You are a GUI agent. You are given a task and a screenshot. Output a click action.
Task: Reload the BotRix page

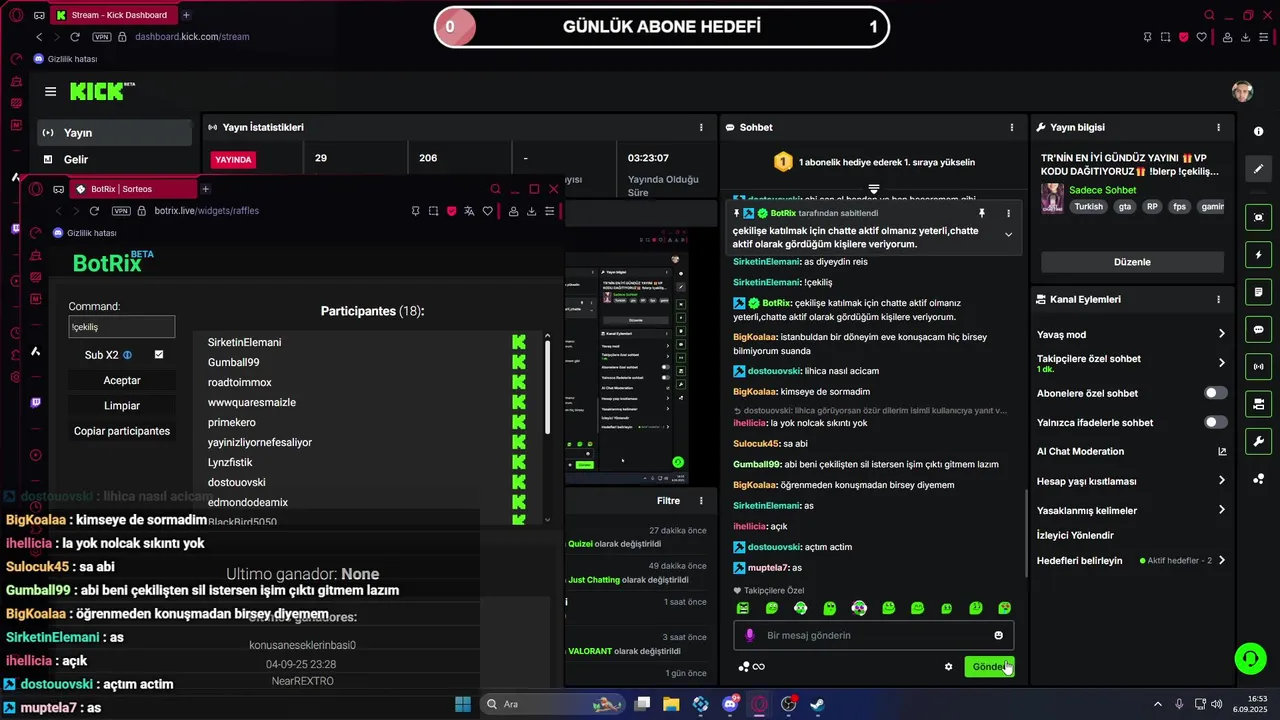pos(94,211)
